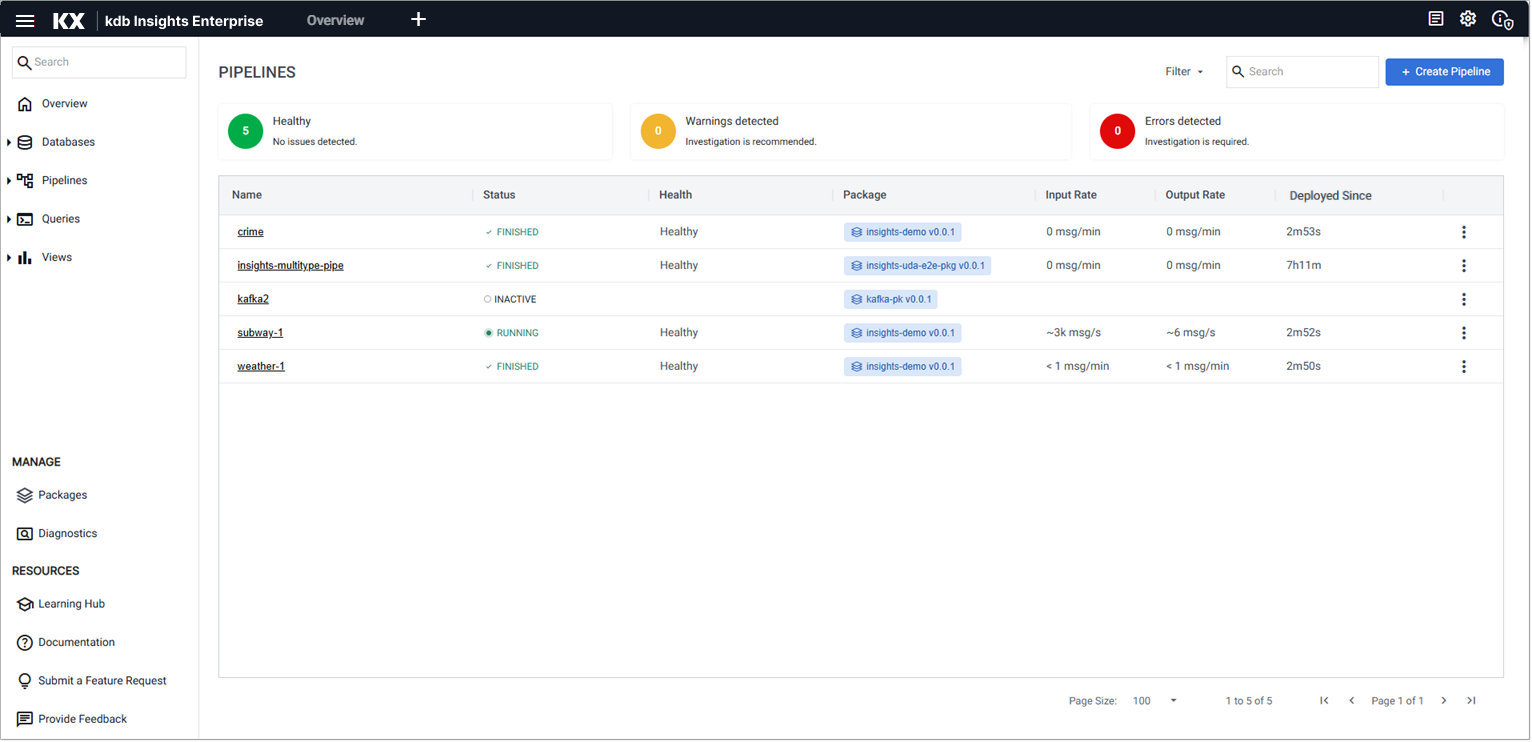Expand the Databases tree node
This screenshot has width=1532, height=742.
point(9,143)
